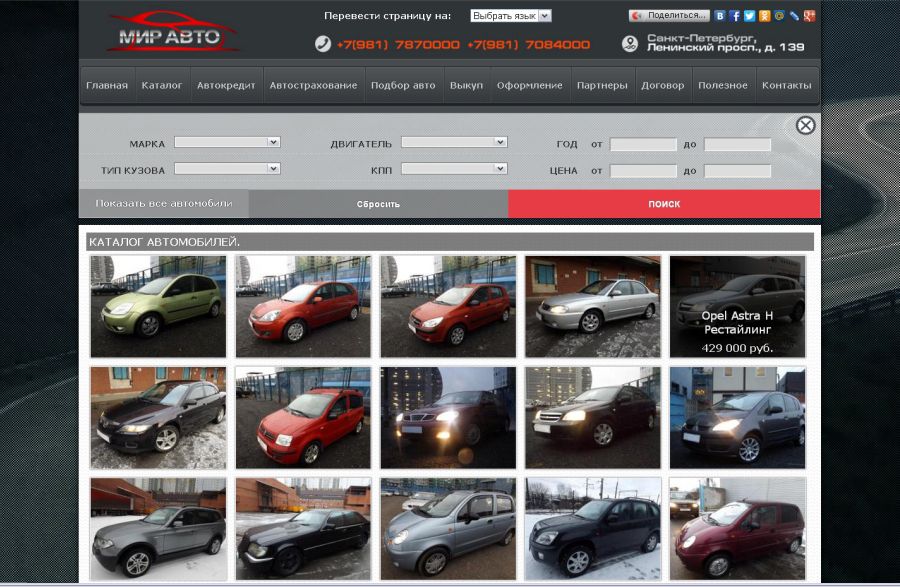
Task: Click the Сбросить reset button
Action: (378, 204)
